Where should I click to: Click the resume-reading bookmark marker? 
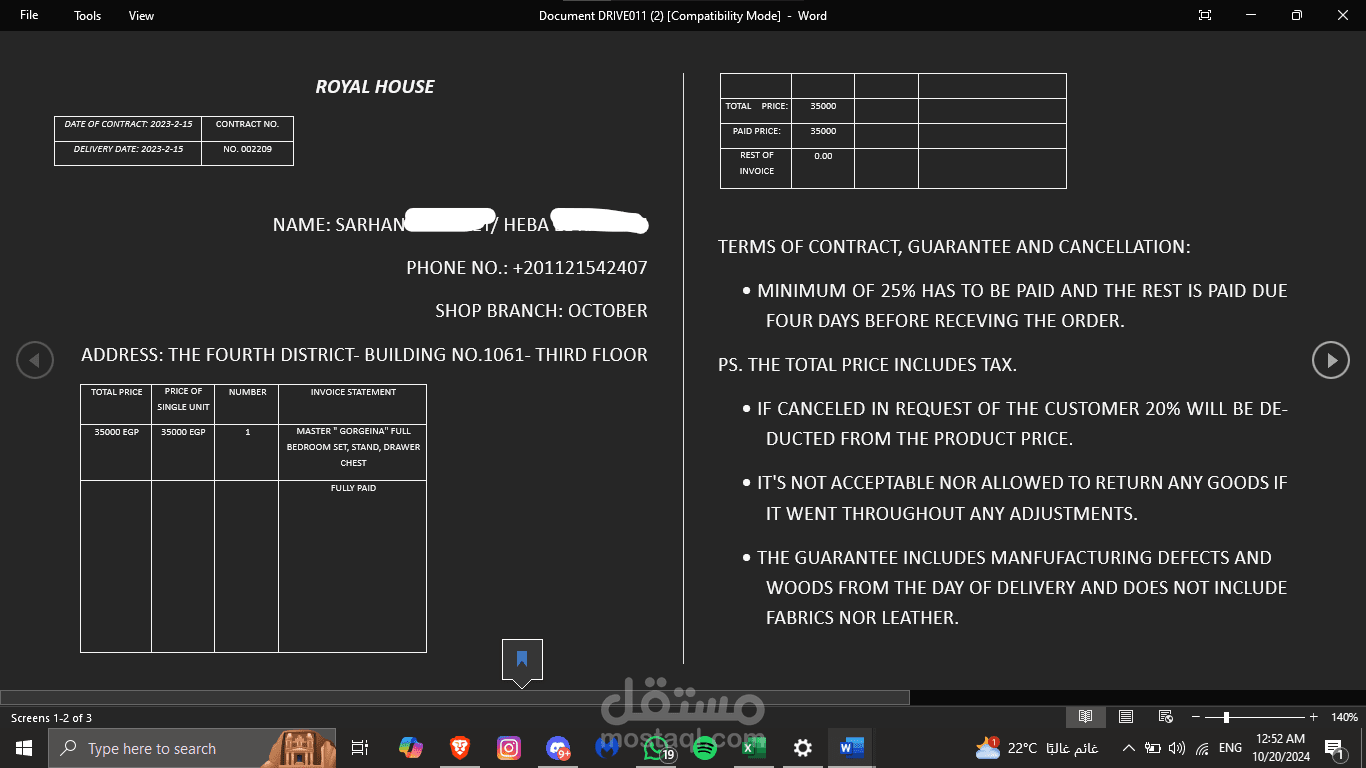[522, 660]
